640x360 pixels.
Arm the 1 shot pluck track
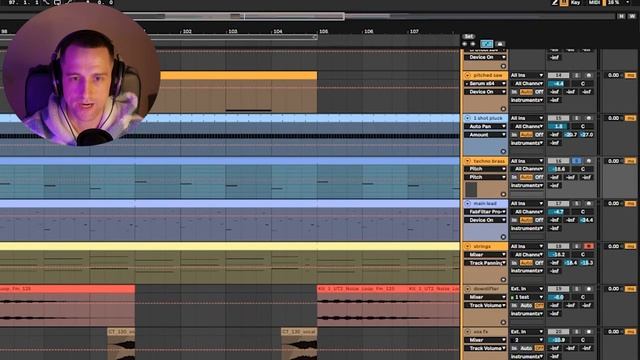click(588, 118)
